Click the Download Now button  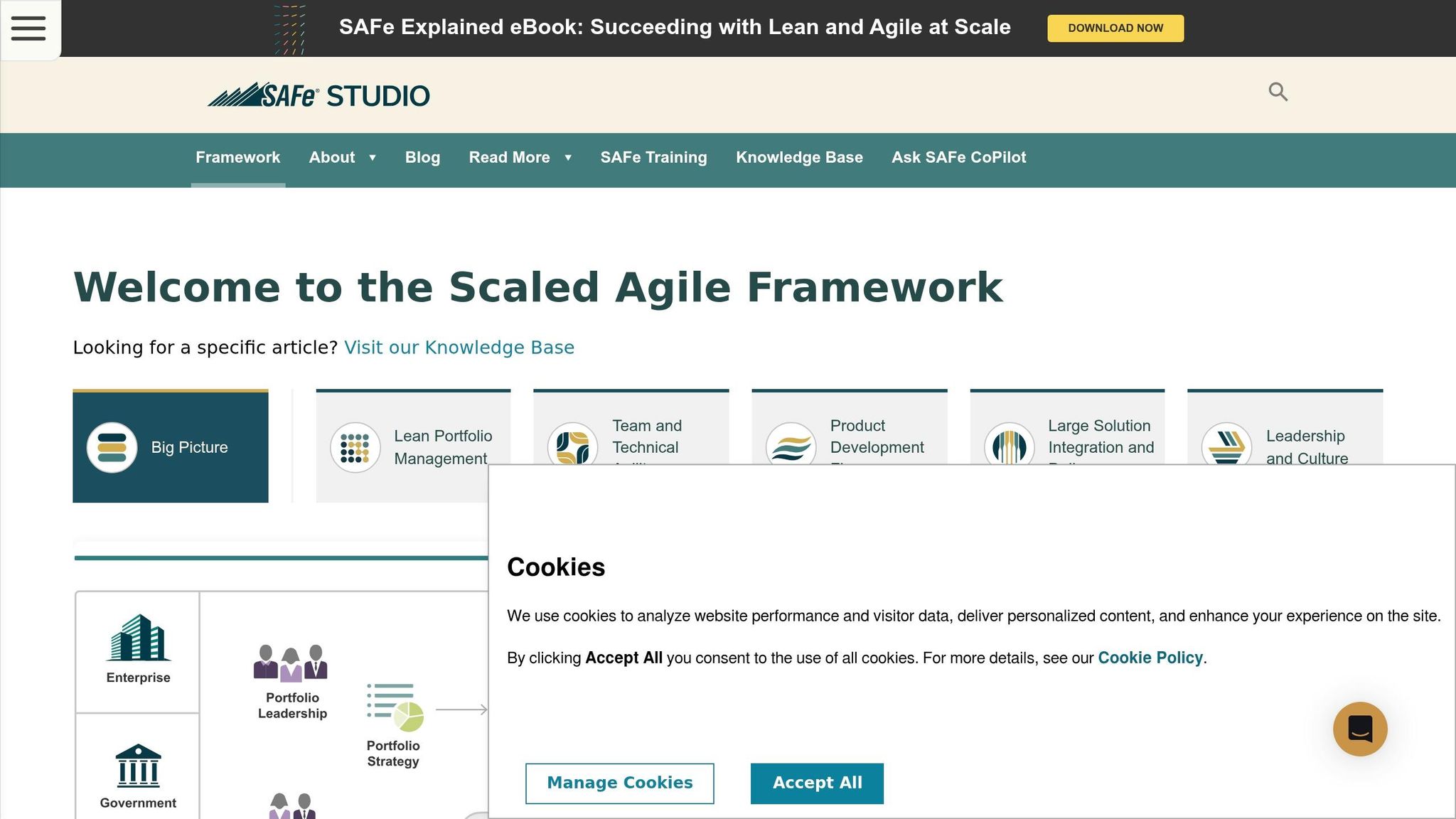(x=1115, y=28)
